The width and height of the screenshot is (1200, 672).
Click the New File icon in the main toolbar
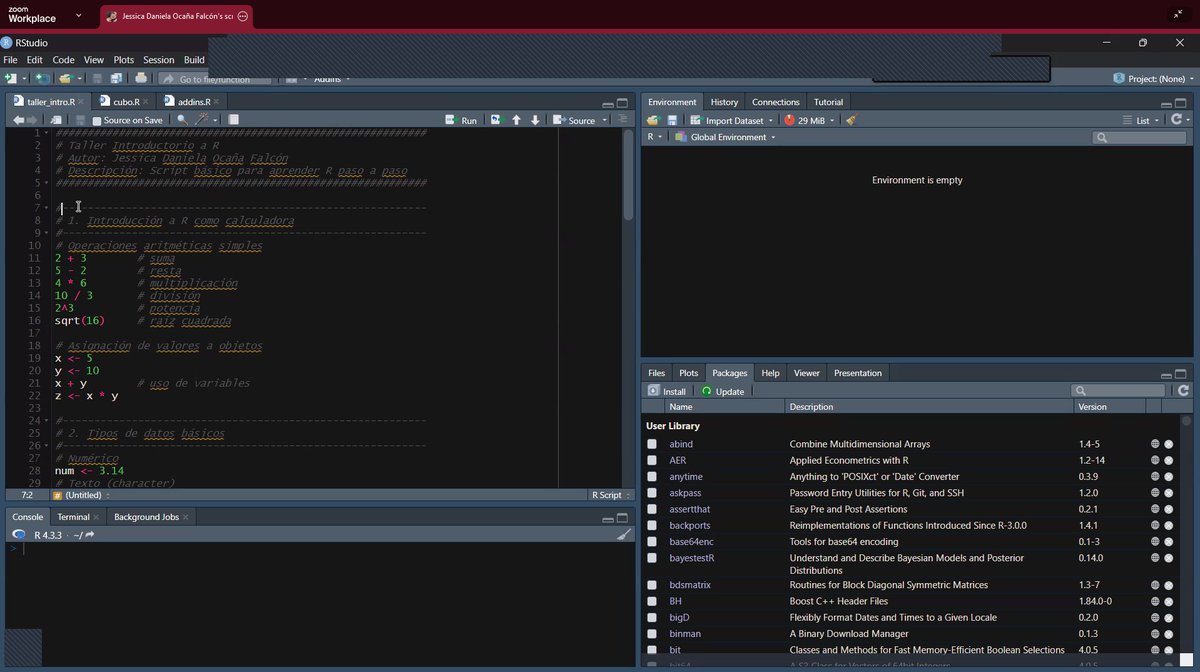[x=10, y=78]
